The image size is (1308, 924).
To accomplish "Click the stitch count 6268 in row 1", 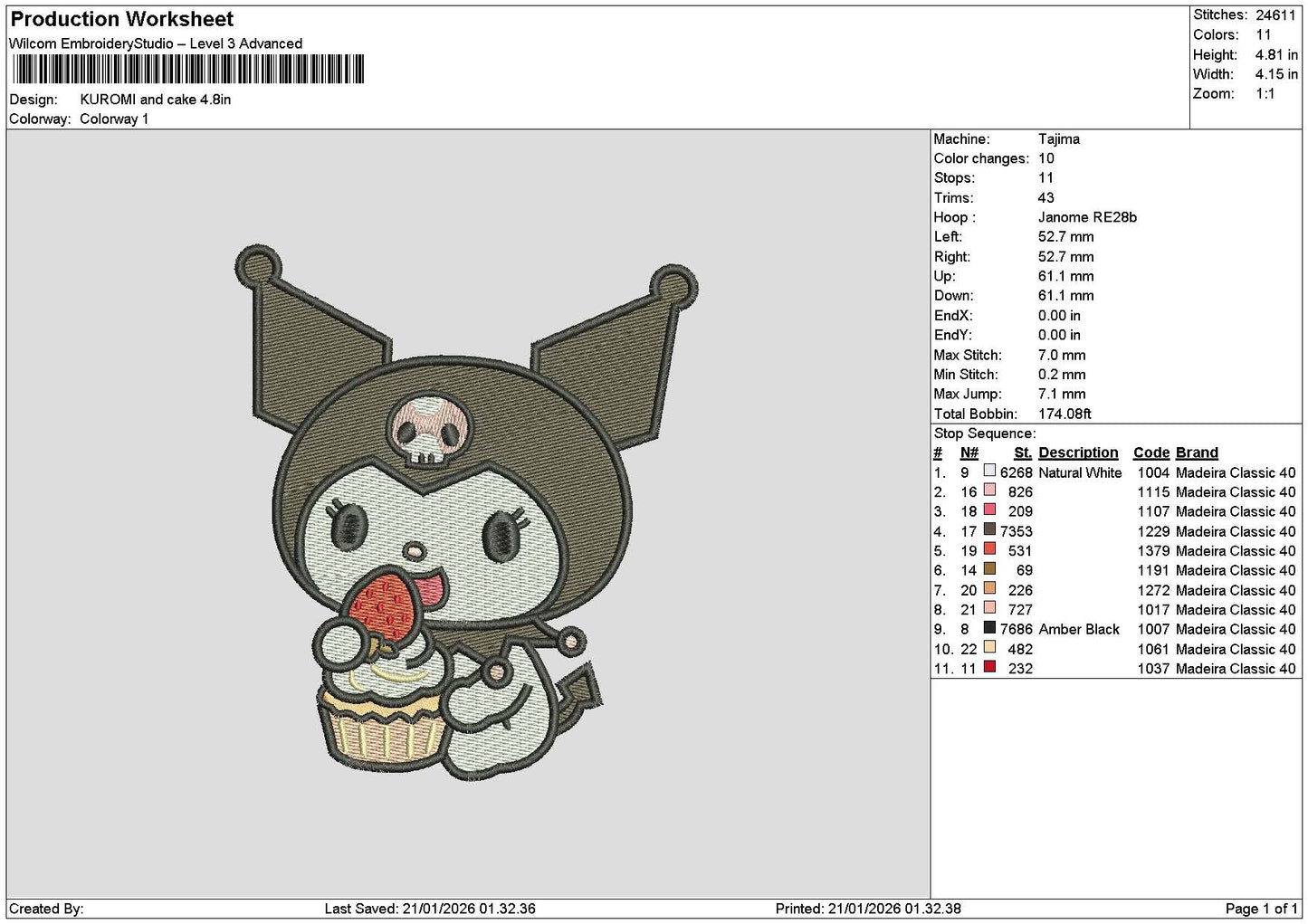I will (x=1017, y=472).
